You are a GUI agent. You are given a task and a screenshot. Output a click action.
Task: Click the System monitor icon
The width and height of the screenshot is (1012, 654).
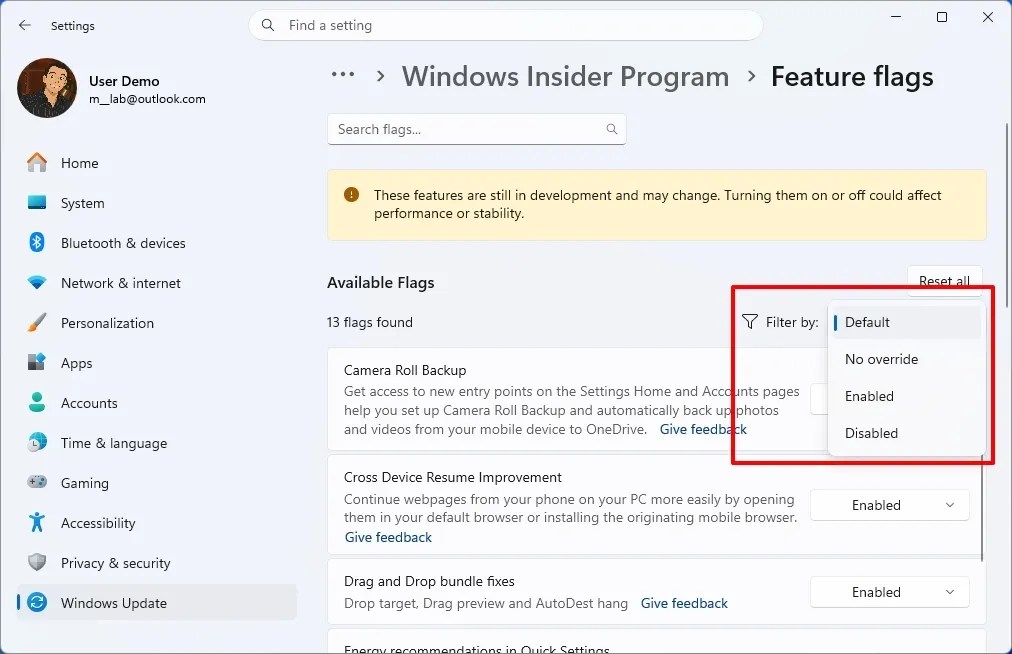point(37,203)
